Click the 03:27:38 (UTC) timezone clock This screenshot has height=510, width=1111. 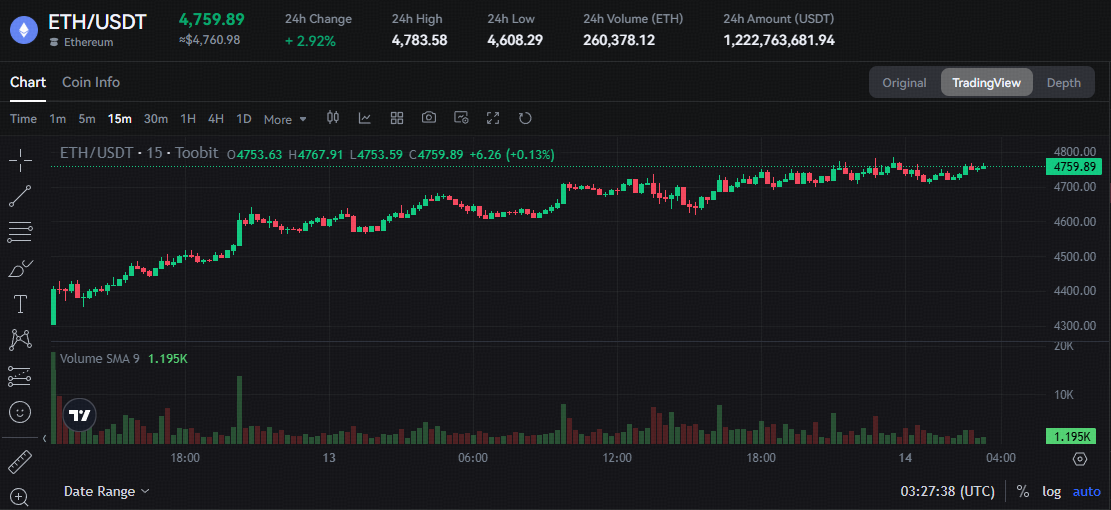click(x=947, y=491)
